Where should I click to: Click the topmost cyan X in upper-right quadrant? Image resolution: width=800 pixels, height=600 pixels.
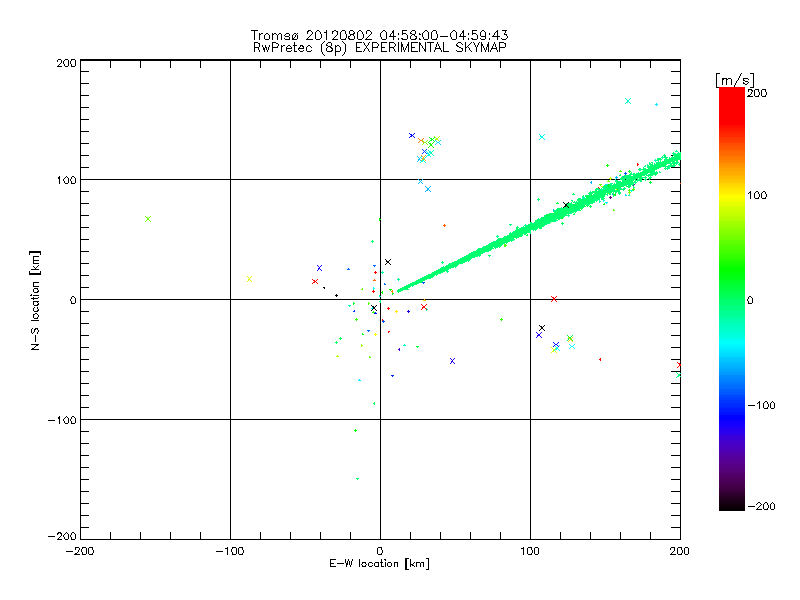628,101
